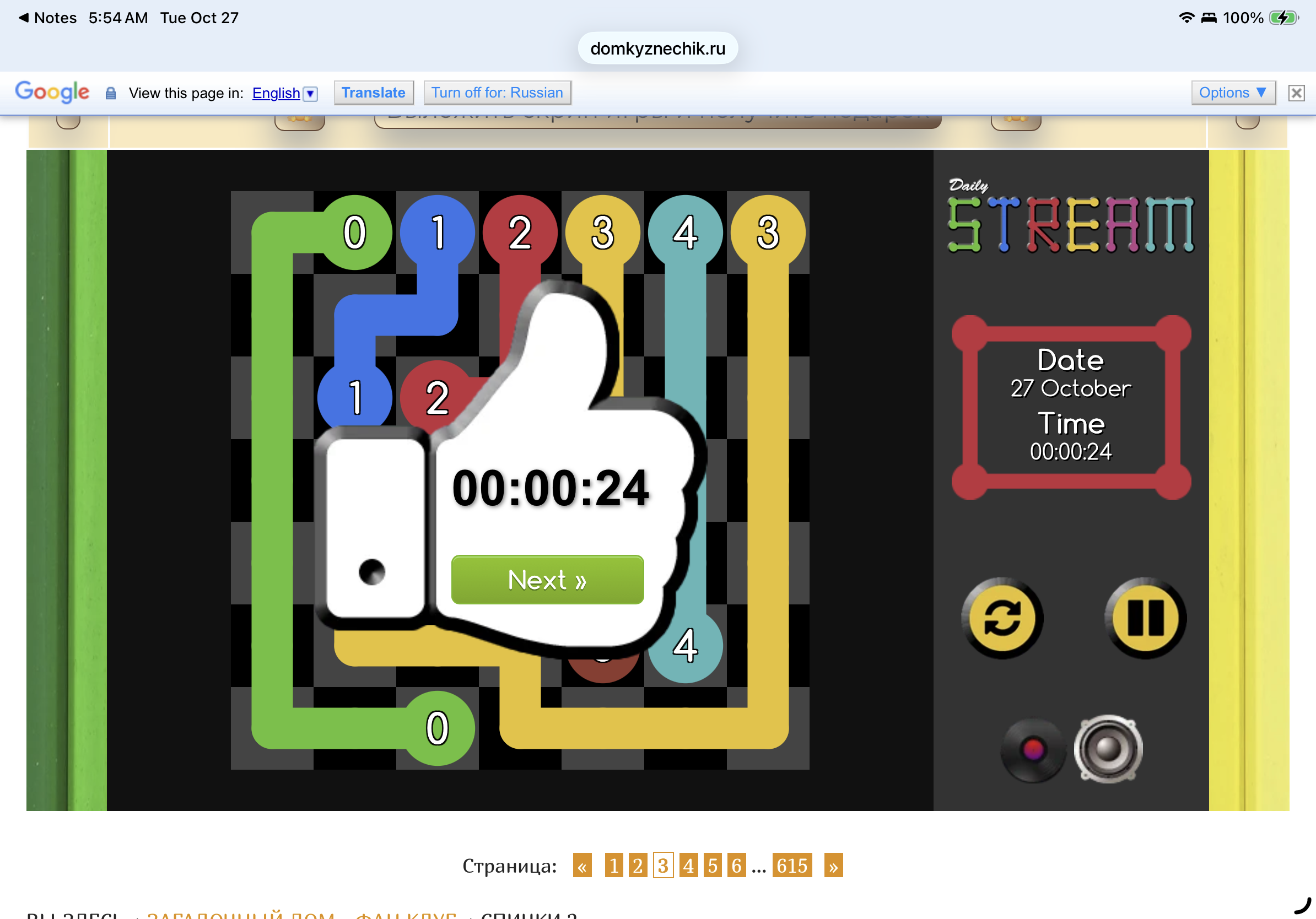Screen dimensions: 1316x919
Task: Click the Next » green button
Action: [547, 580]
